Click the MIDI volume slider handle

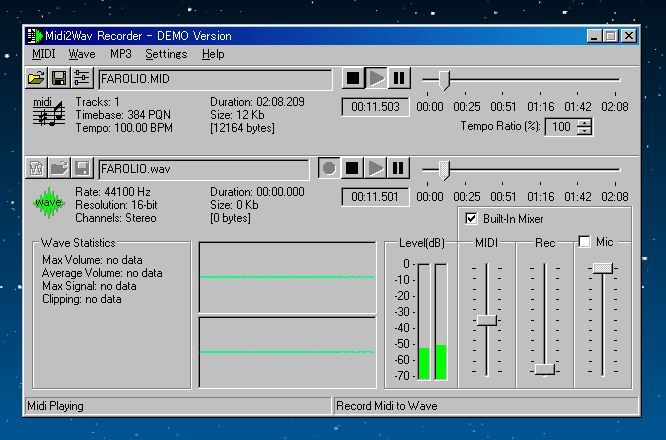pyautogui.click(x=486, y=320)
